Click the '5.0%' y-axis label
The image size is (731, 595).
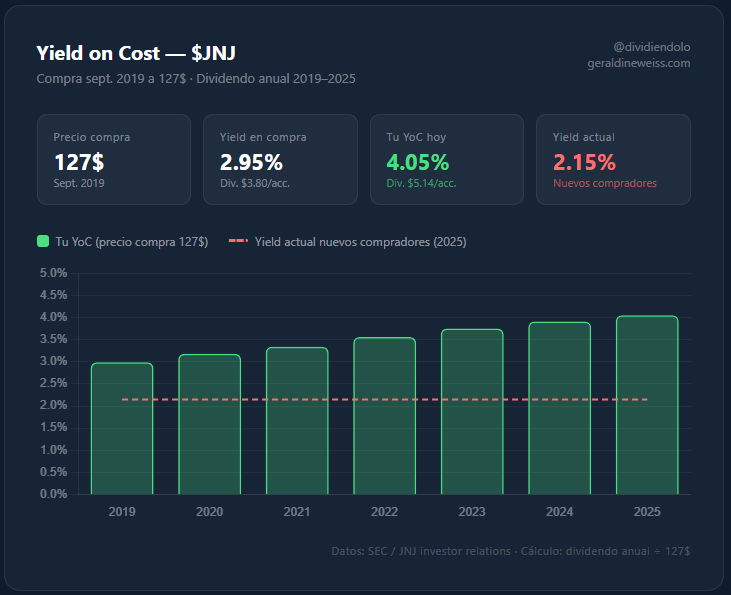point(54,273)
